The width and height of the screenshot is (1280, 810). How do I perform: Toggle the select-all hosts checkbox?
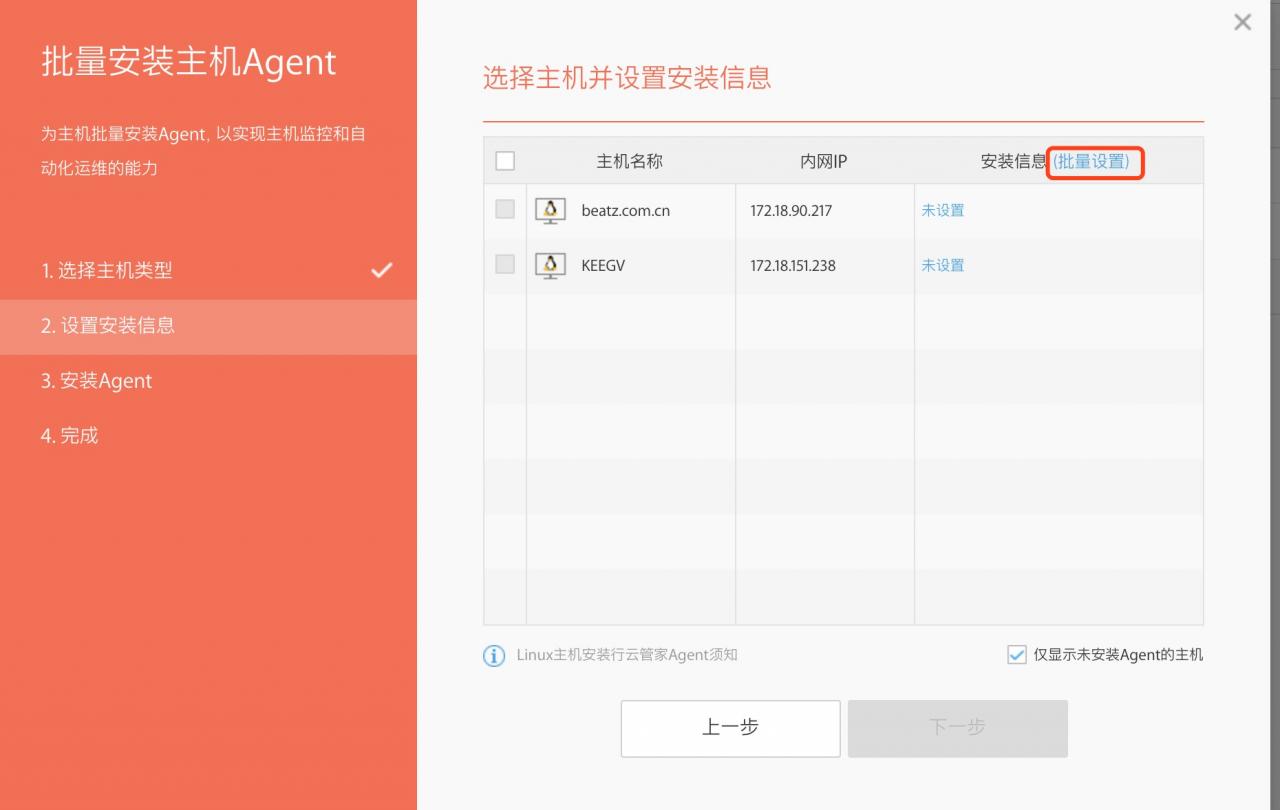tap(505, 161)
